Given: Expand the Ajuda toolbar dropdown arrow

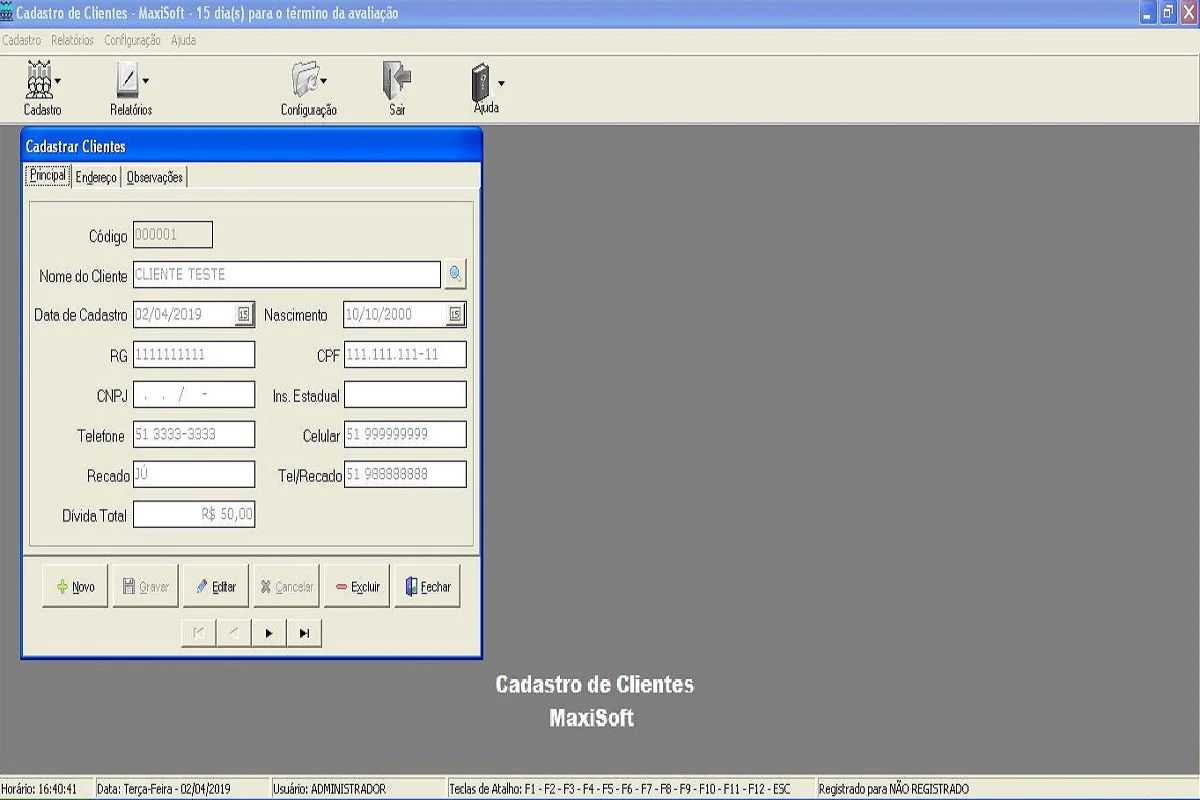Looking at the screenshot, I should (x=501, y=83).
